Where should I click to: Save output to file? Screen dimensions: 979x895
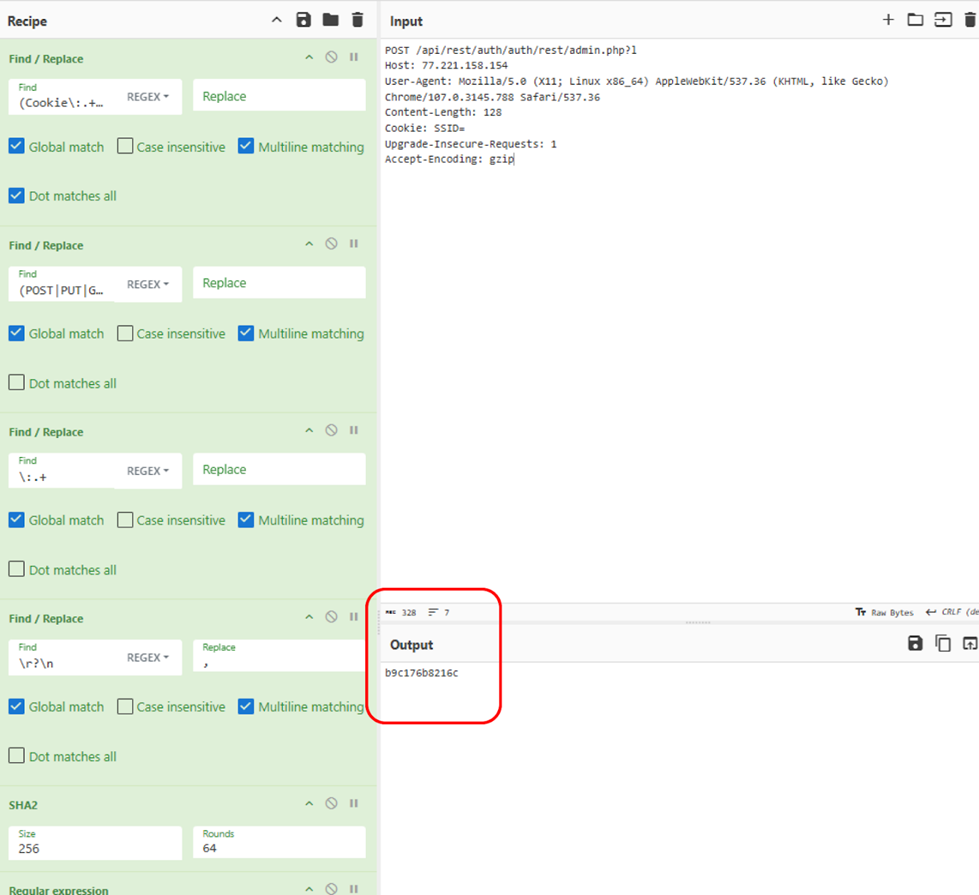coord(915,643)
